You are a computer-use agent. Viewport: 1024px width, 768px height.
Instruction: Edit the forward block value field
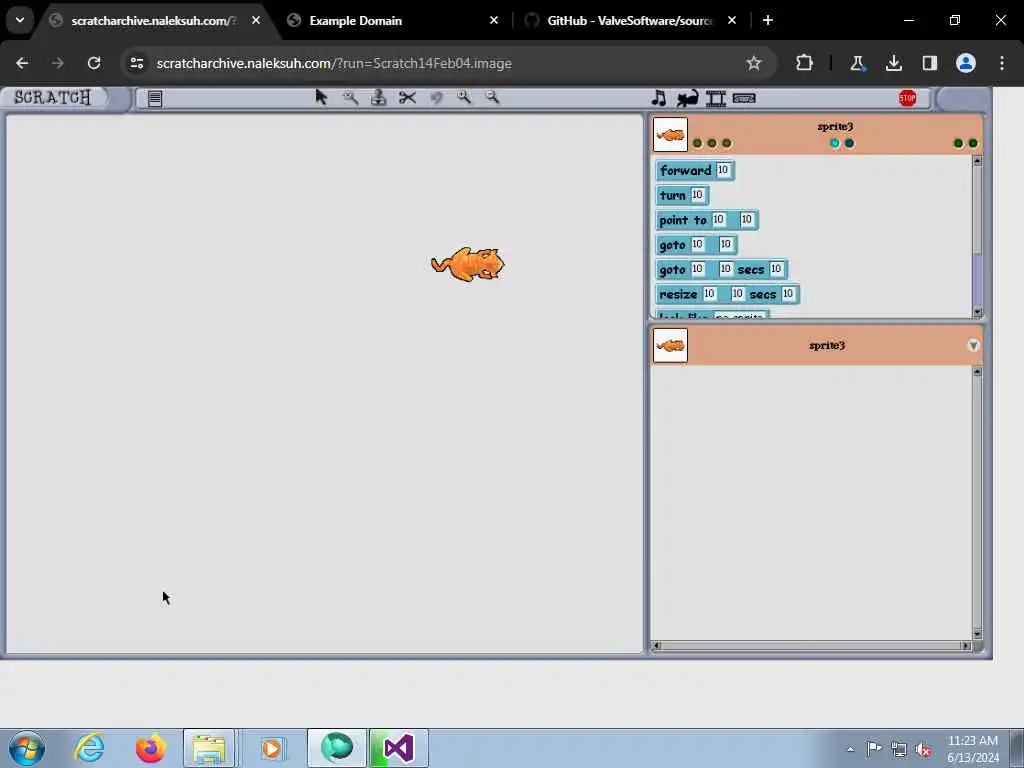723,170
